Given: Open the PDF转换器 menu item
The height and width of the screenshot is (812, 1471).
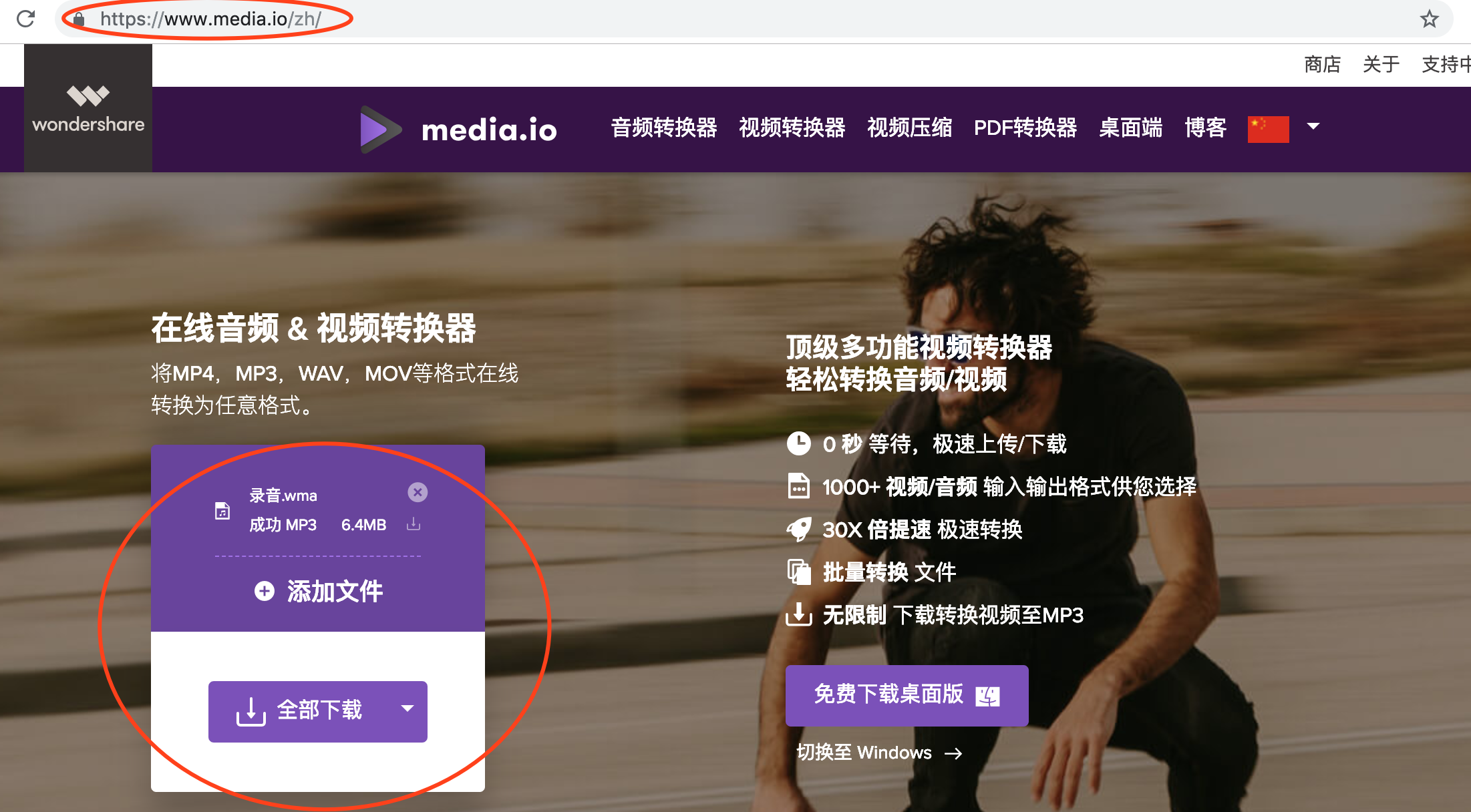Looking at the screenshot, I should [x=1025, y=128].
